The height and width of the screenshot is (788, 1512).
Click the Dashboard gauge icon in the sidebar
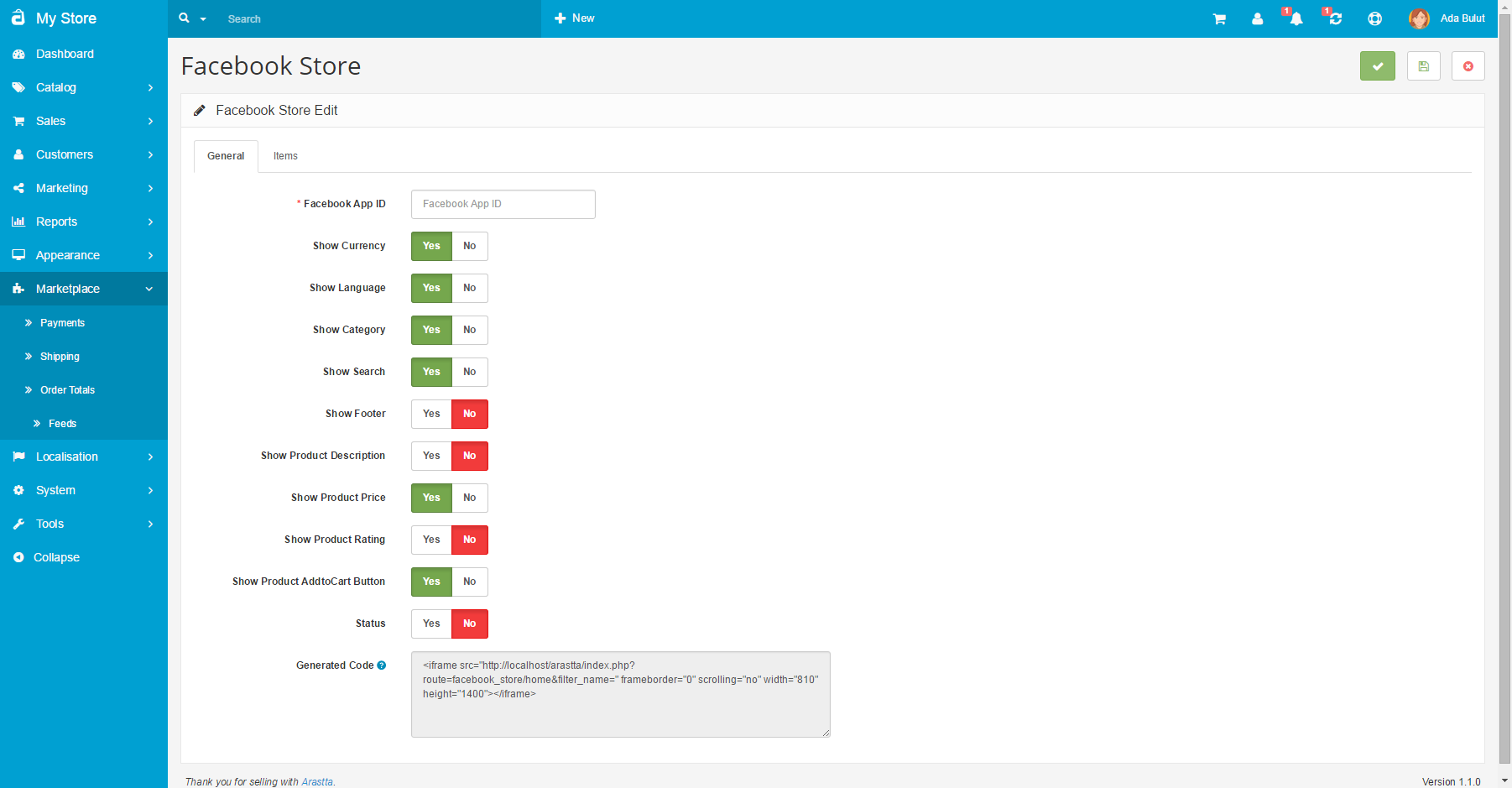point(18,54)
